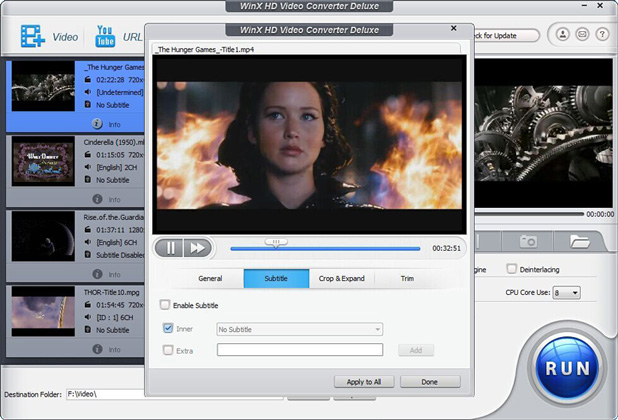Click the snapshot camera icon

point(528,241)
